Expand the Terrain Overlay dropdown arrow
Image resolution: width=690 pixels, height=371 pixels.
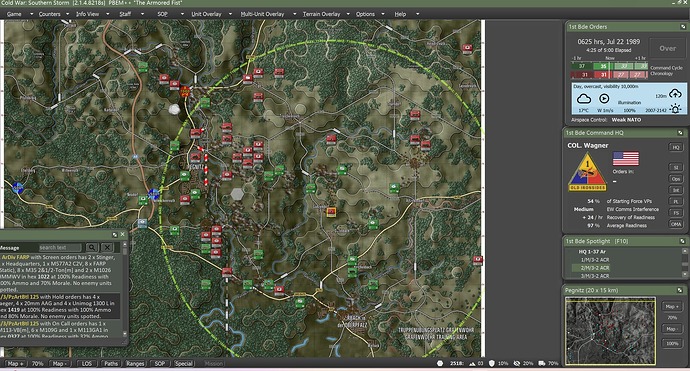(x=348, y=14)
